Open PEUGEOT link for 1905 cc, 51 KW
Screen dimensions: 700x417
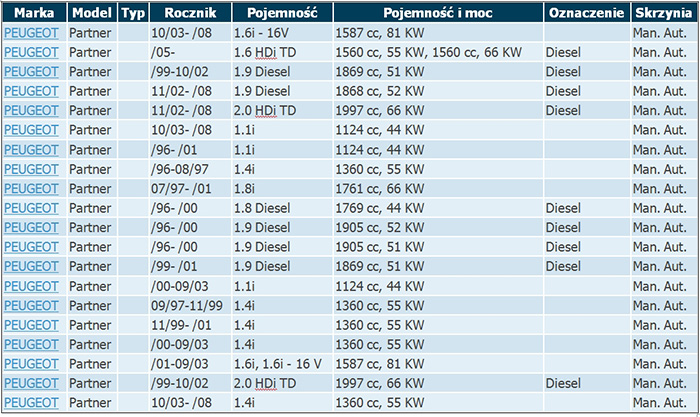tap(31, 247)
